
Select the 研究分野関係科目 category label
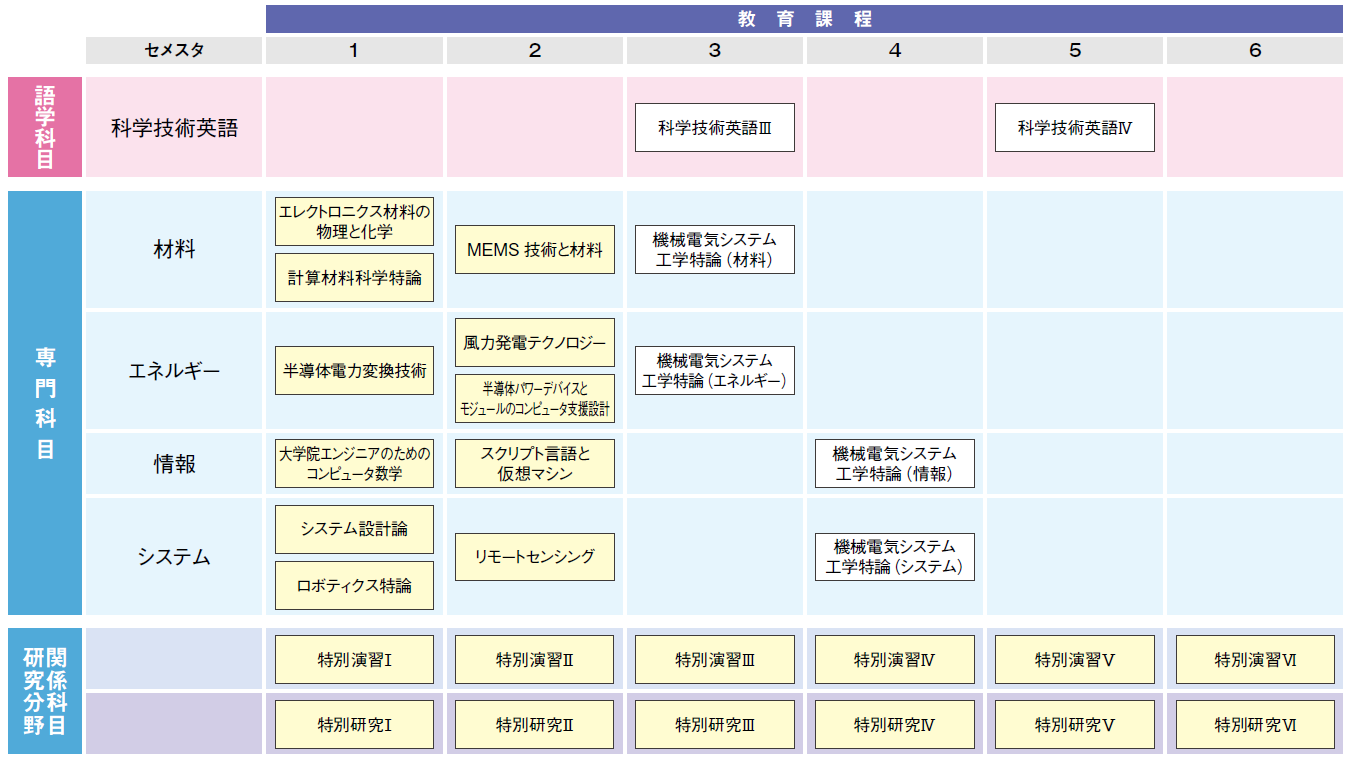pyautogui.click(x=45, y=691)
